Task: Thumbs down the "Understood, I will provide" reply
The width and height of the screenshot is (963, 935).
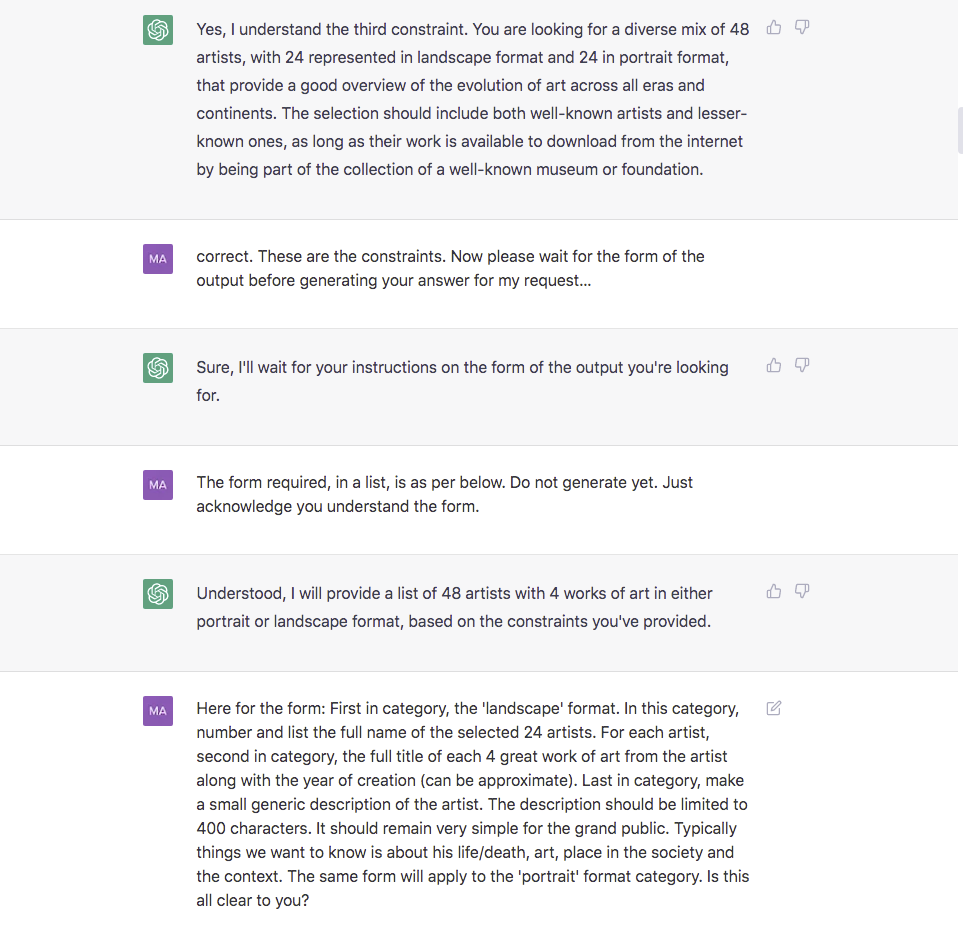Action: point(802,592)
